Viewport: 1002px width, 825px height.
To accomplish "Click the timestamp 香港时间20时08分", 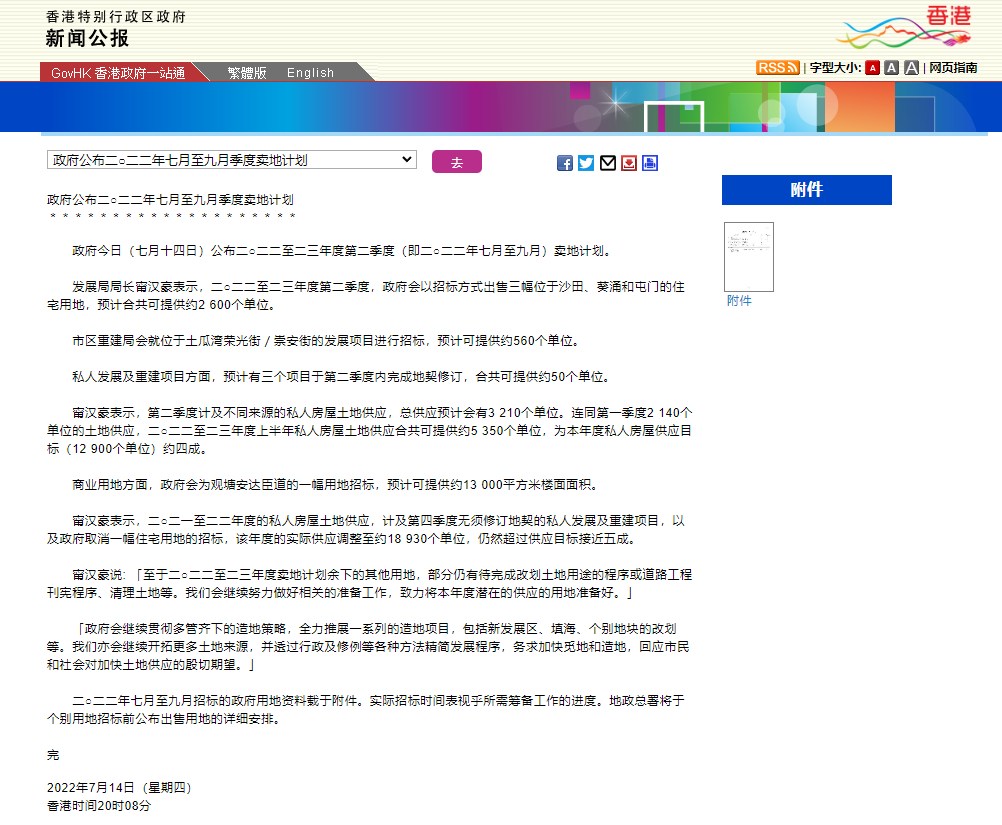I will point(99,806).
